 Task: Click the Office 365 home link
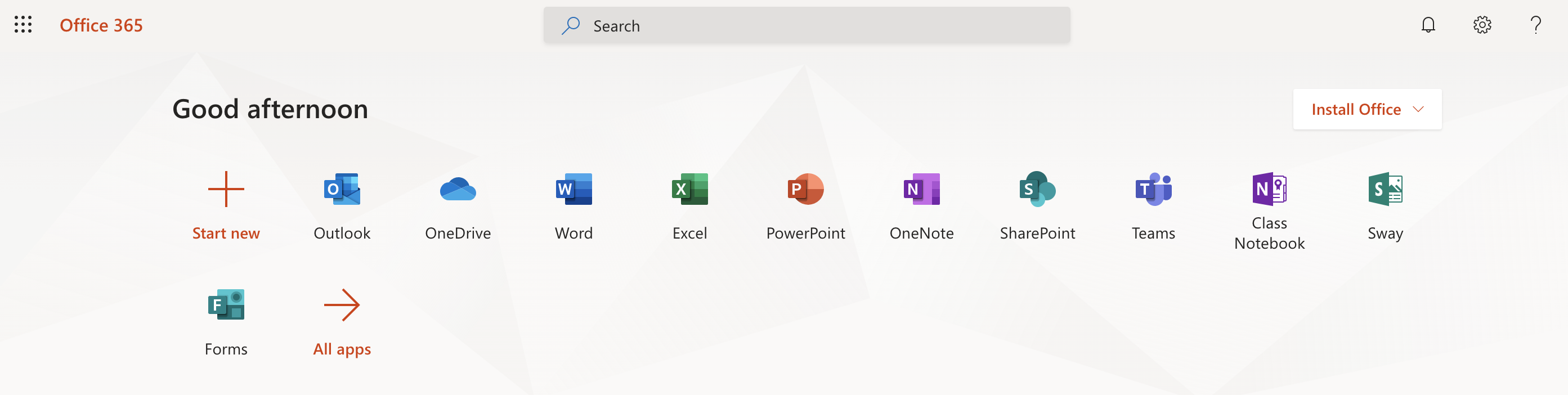click(x=101, y=25)
